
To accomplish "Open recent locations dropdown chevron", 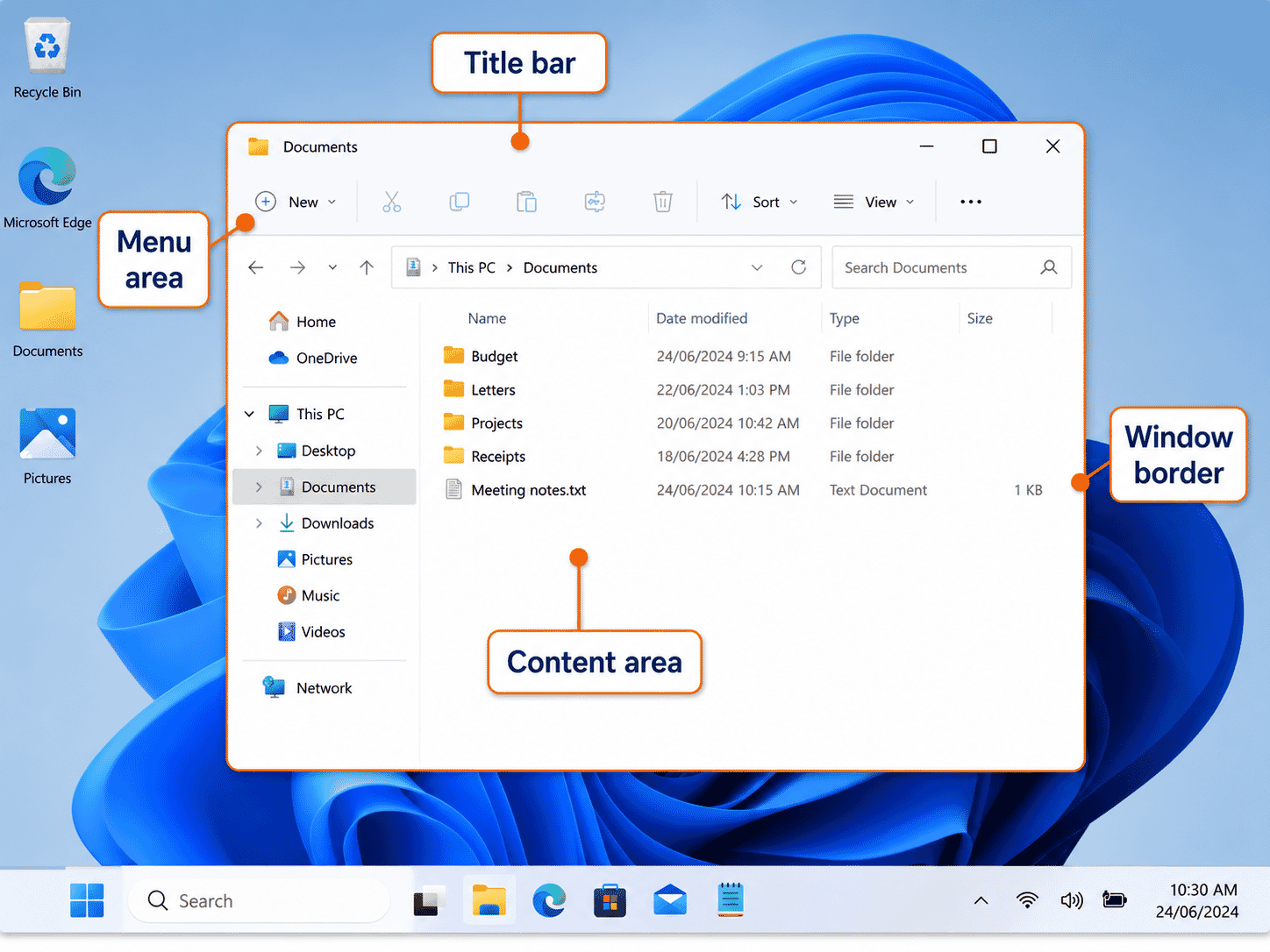I will point(332,267).
